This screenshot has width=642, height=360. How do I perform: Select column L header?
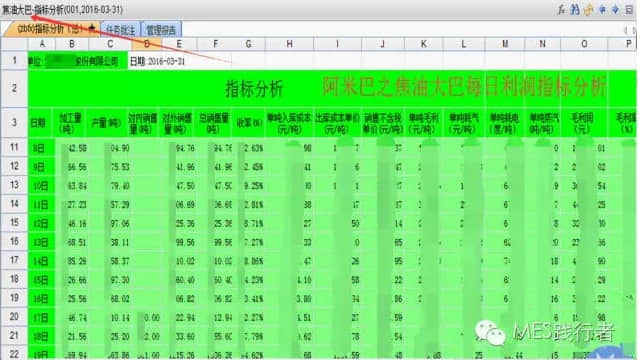pos(463,44)
